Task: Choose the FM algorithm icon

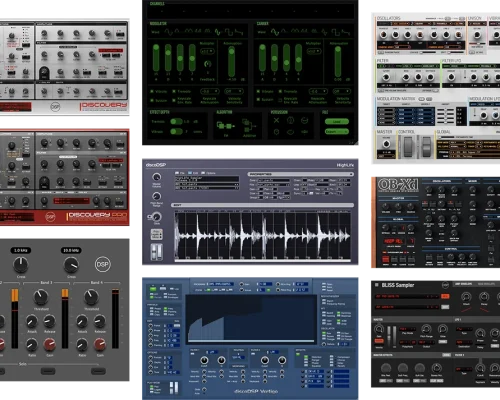Action: point(225,126)
